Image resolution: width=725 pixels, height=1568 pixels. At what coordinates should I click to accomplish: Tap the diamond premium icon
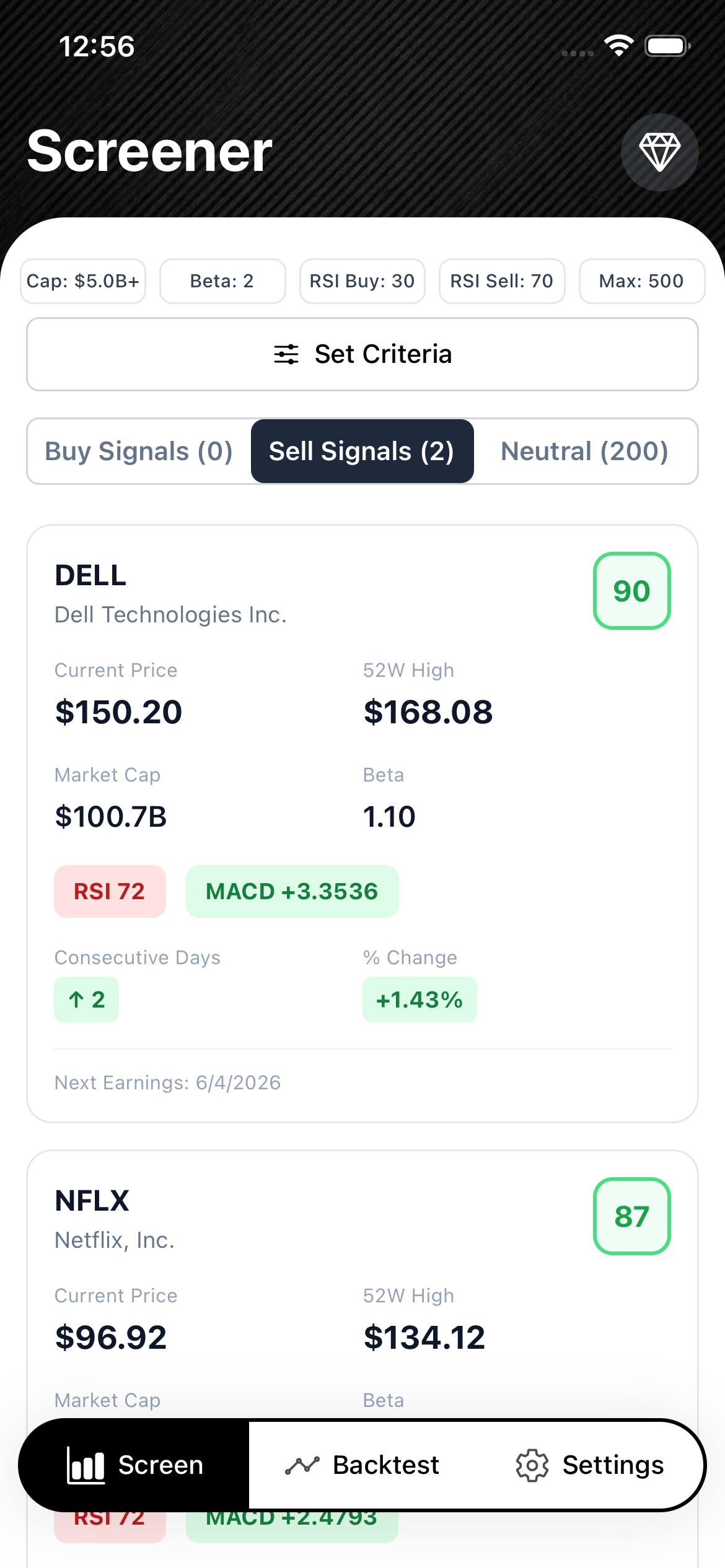pyautogui.click(x=659, y=152)
